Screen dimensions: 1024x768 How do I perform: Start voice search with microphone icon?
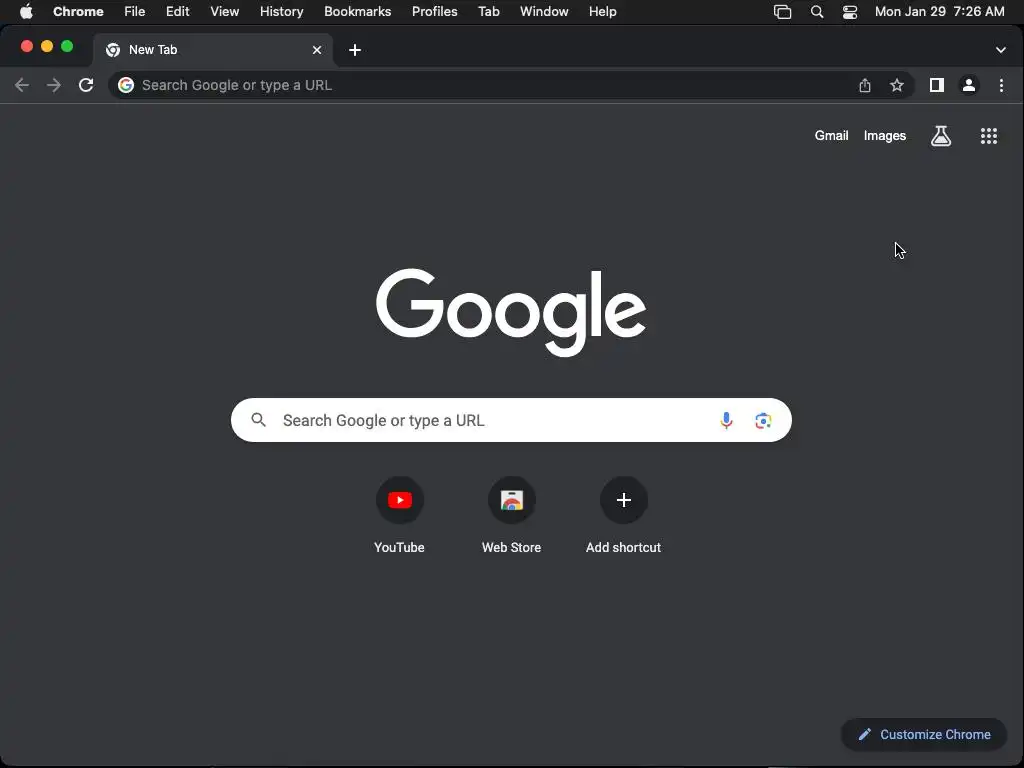pyautogui.click(x=726, y=421)
